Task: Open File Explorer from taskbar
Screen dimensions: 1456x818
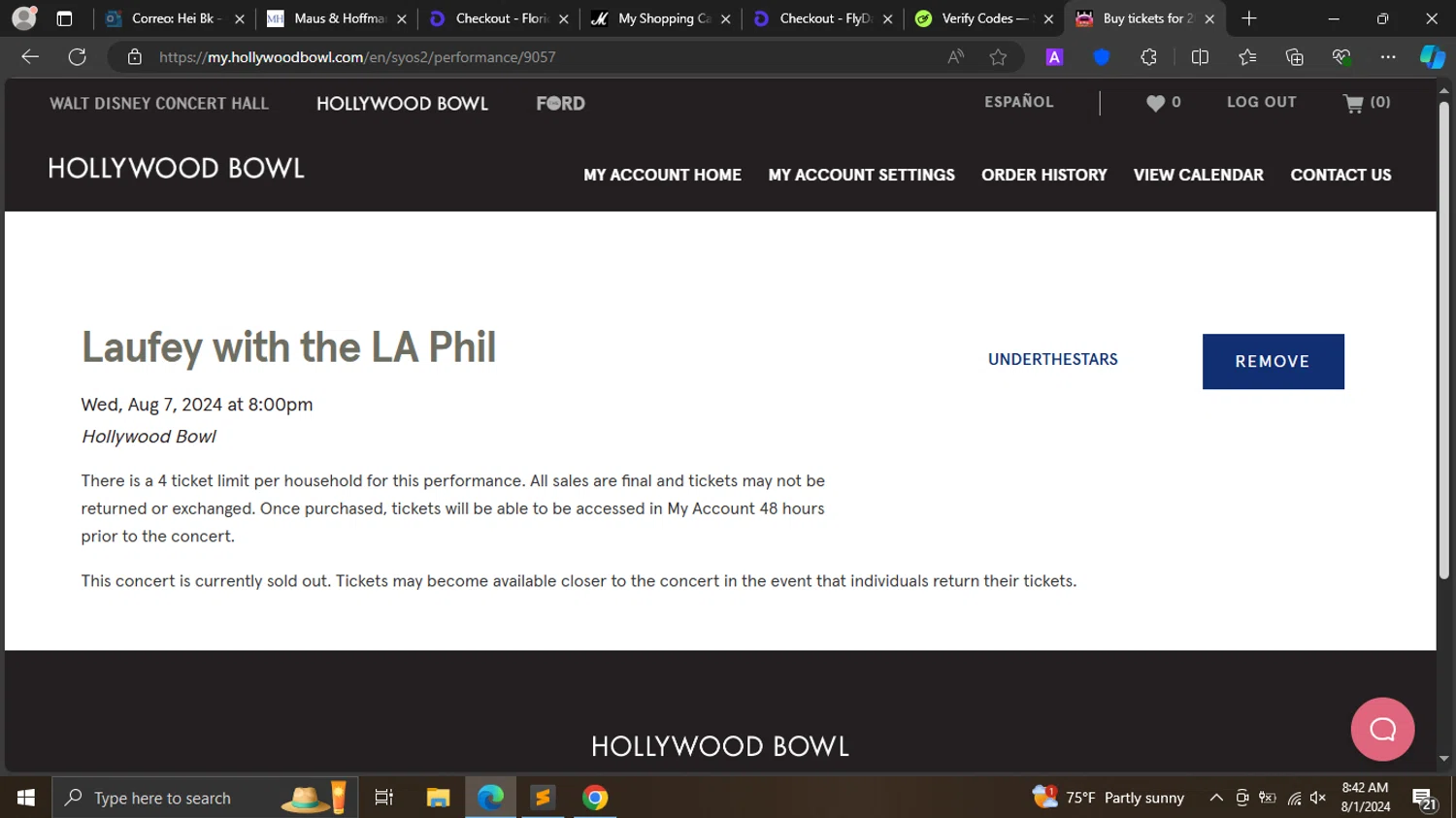Action: (x=438, y=798)
